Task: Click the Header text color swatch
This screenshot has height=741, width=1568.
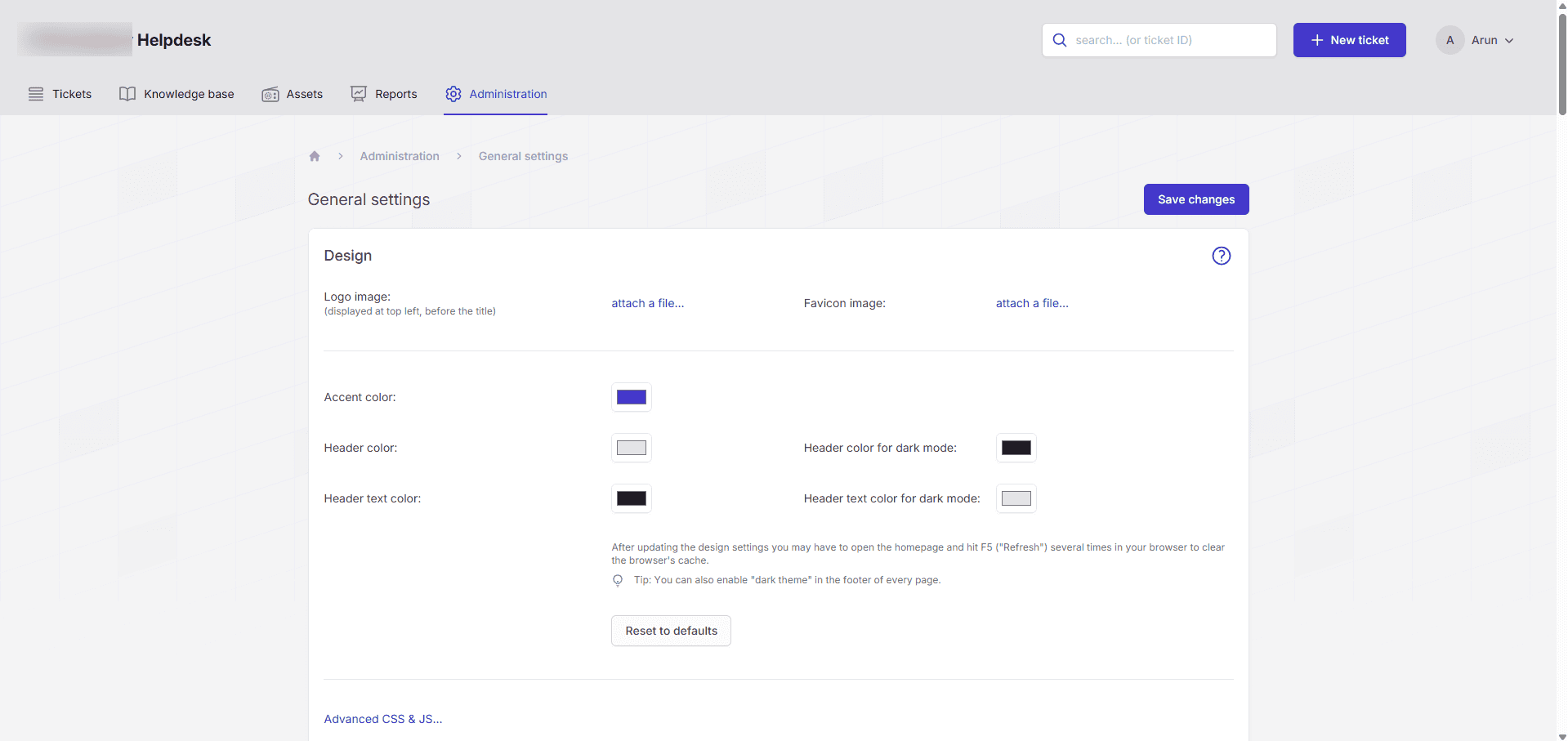Action: pos(631,498)
